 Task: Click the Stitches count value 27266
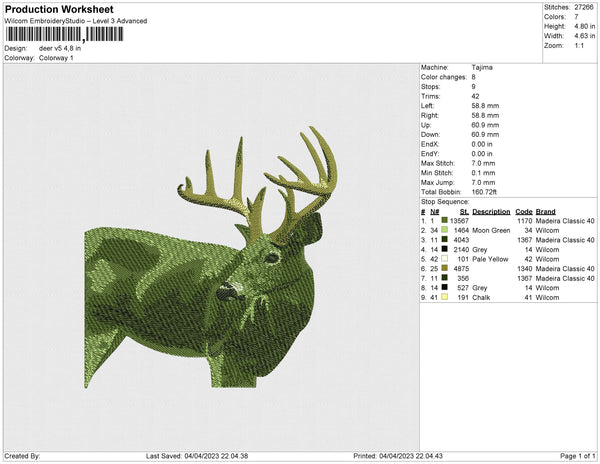click(585, 6)
